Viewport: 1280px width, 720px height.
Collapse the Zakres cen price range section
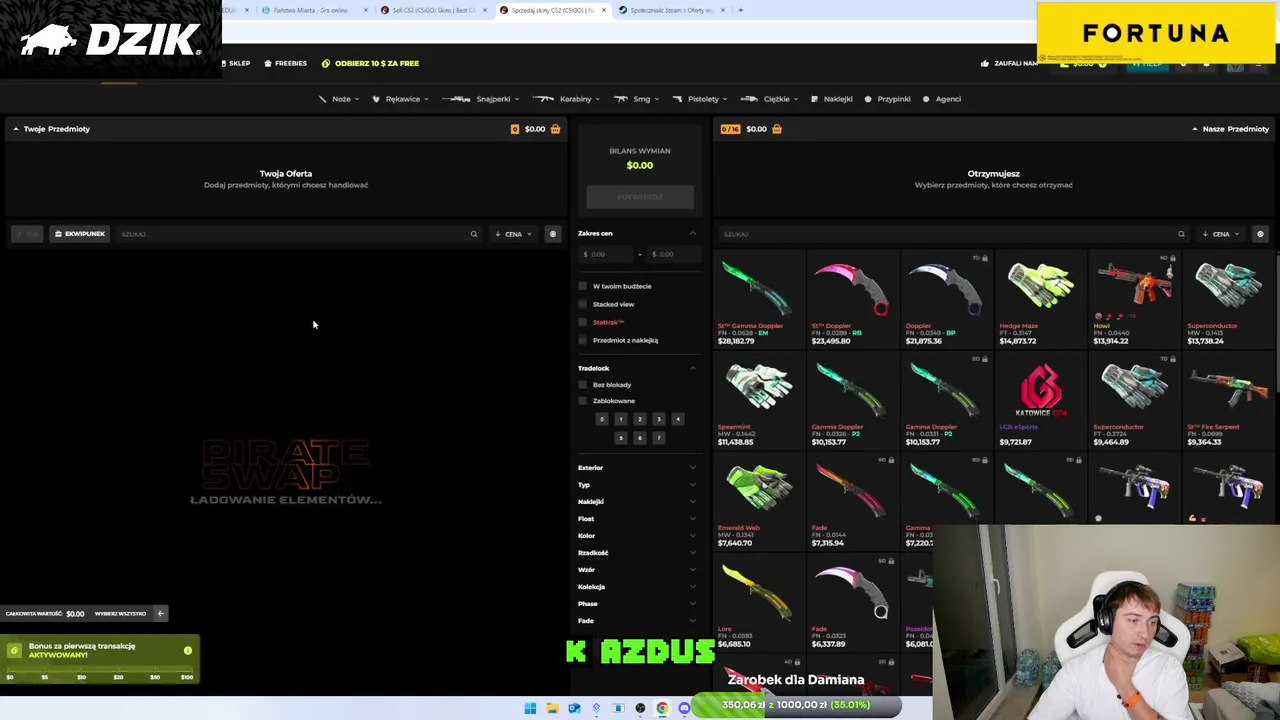(x=692, y=233)
